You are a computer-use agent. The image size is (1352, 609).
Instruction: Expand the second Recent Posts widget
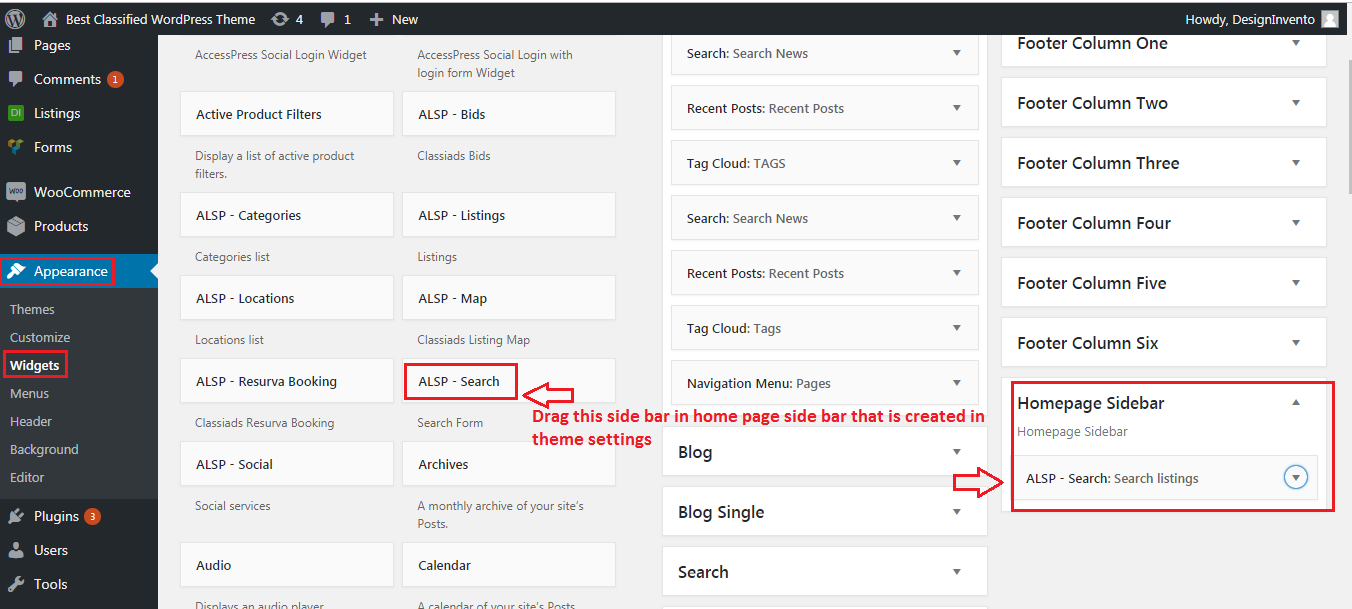[x=956, y=273]
